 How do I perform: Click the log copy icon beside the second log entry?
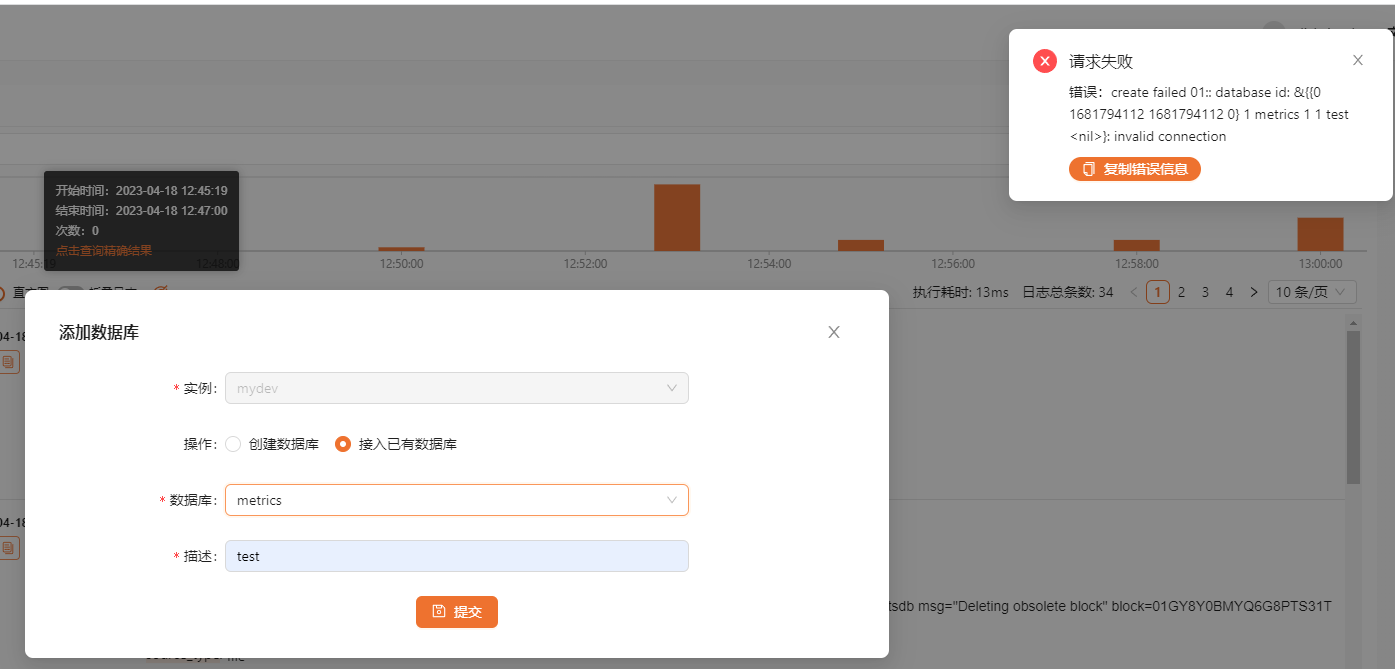tap(8, 548)
